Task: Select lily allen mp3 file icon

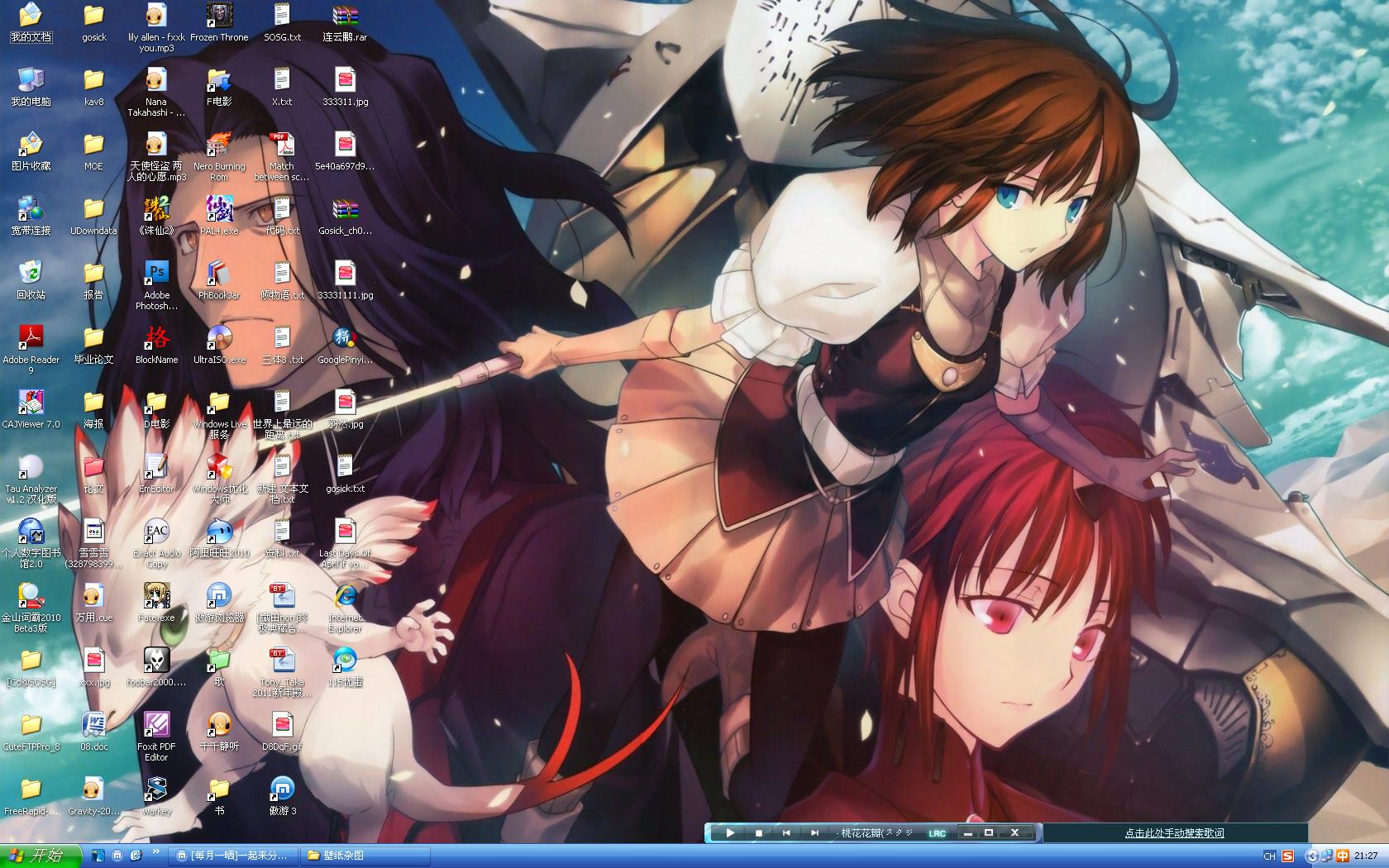Action: [x=156, y=26]
